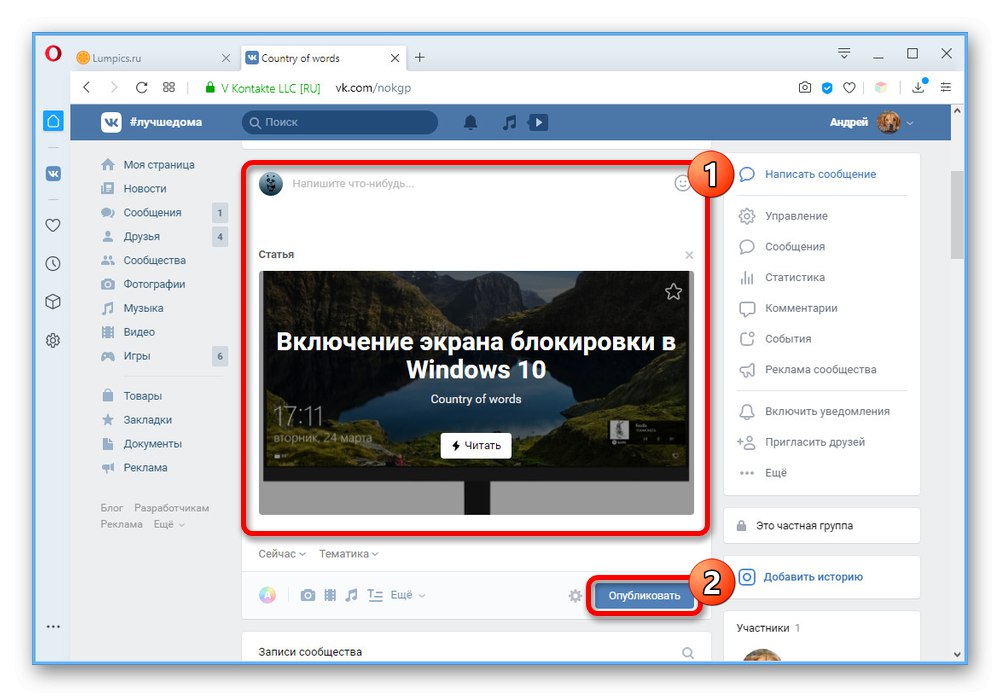1000x697 pixels.
Task: Close the Country of words tab
Action: tap(395, 58)
